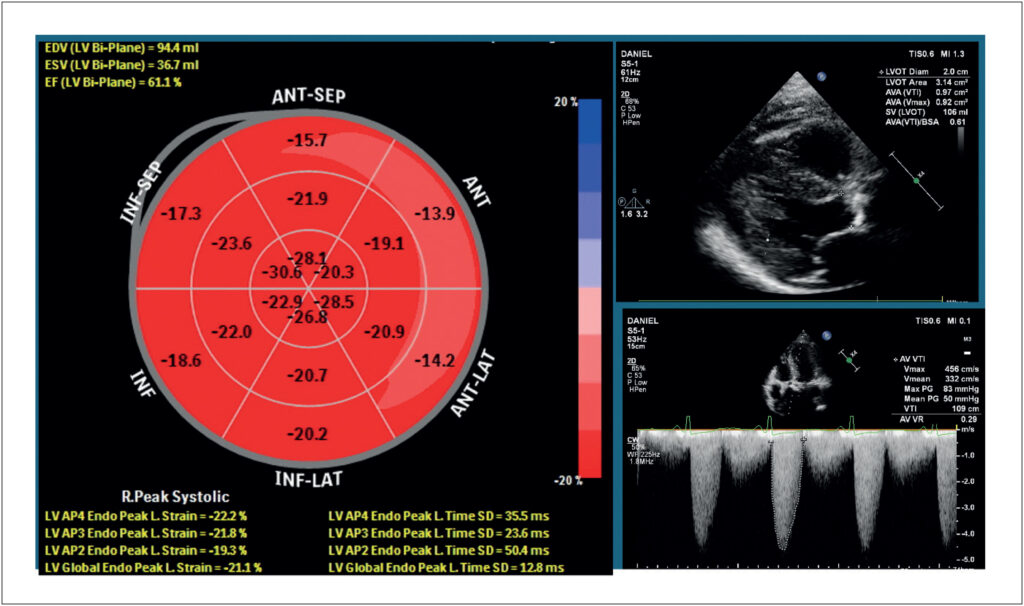
Task: Select the basal INF-LAT segment value -20.2
Action: pyautogui.click(x=308, y=434)
